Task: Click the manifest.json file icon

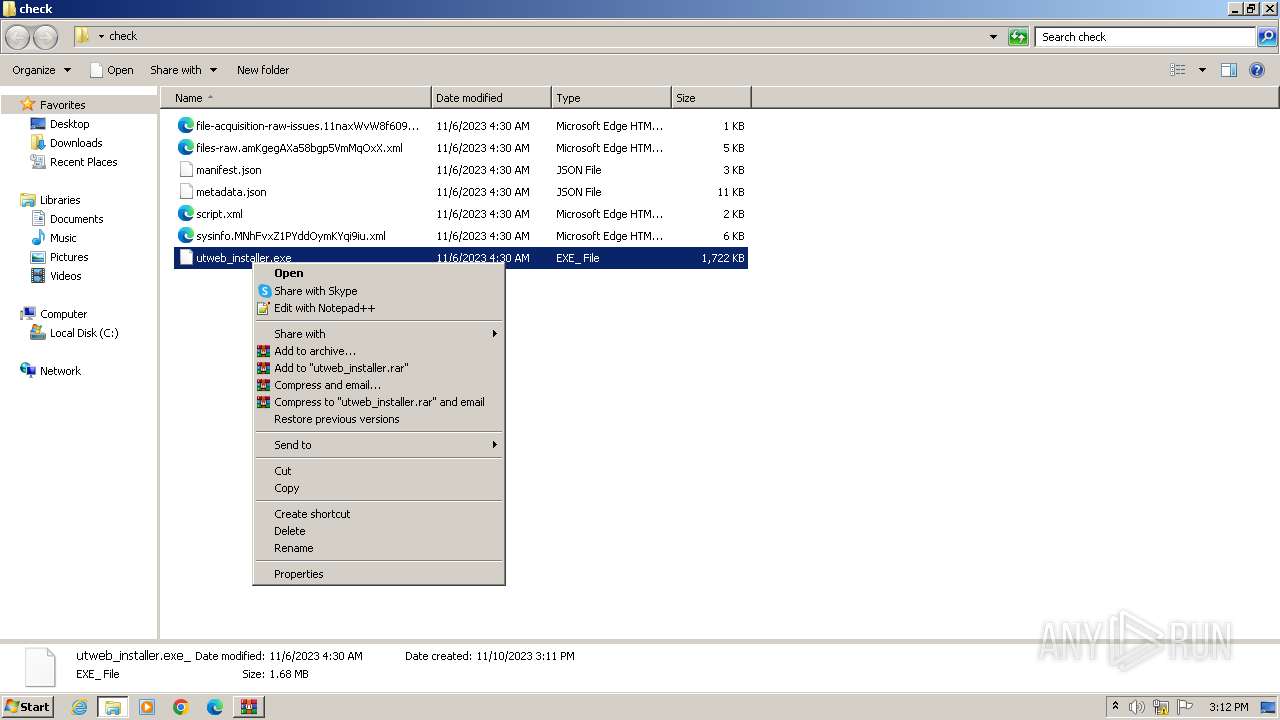Action: click(185, 169)
